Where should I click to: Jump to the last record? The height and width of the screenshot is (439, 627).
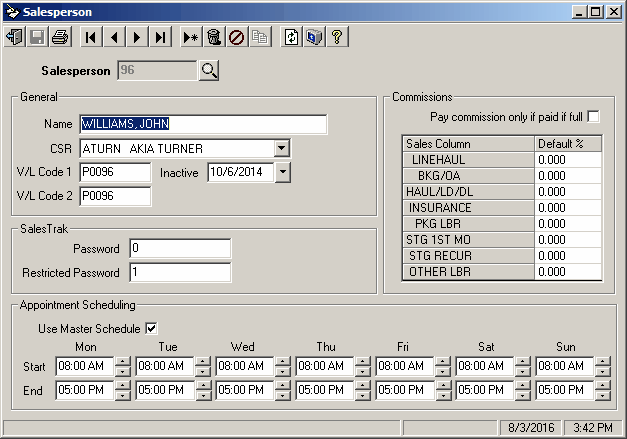pyautogui.click(x=160, y=38)
